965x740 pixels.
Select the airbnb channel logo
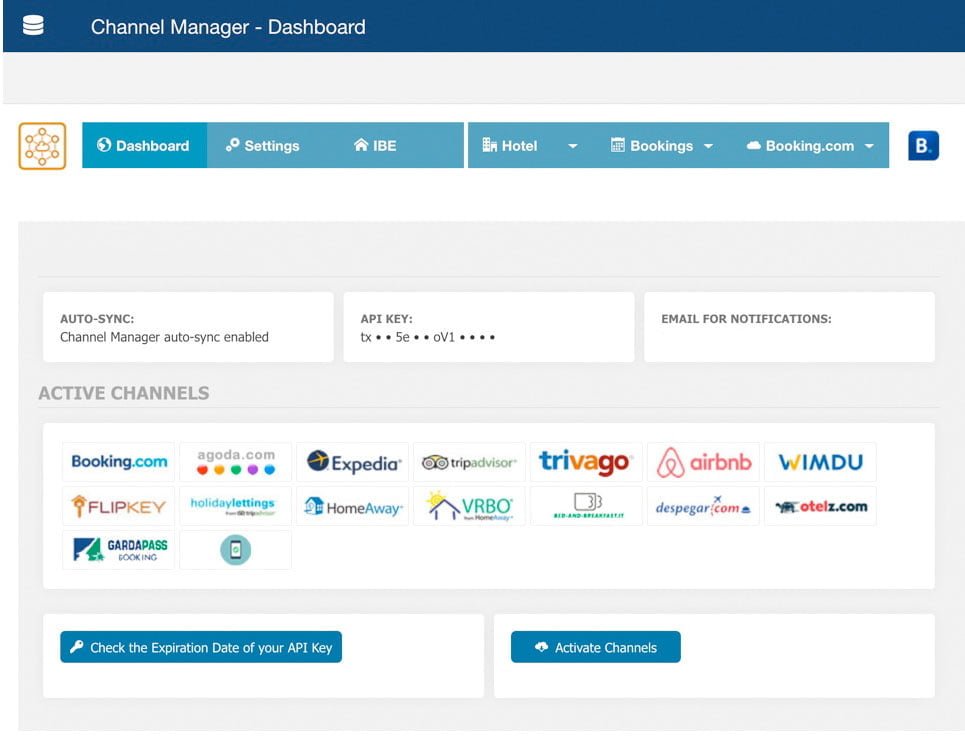coord(703,462)
